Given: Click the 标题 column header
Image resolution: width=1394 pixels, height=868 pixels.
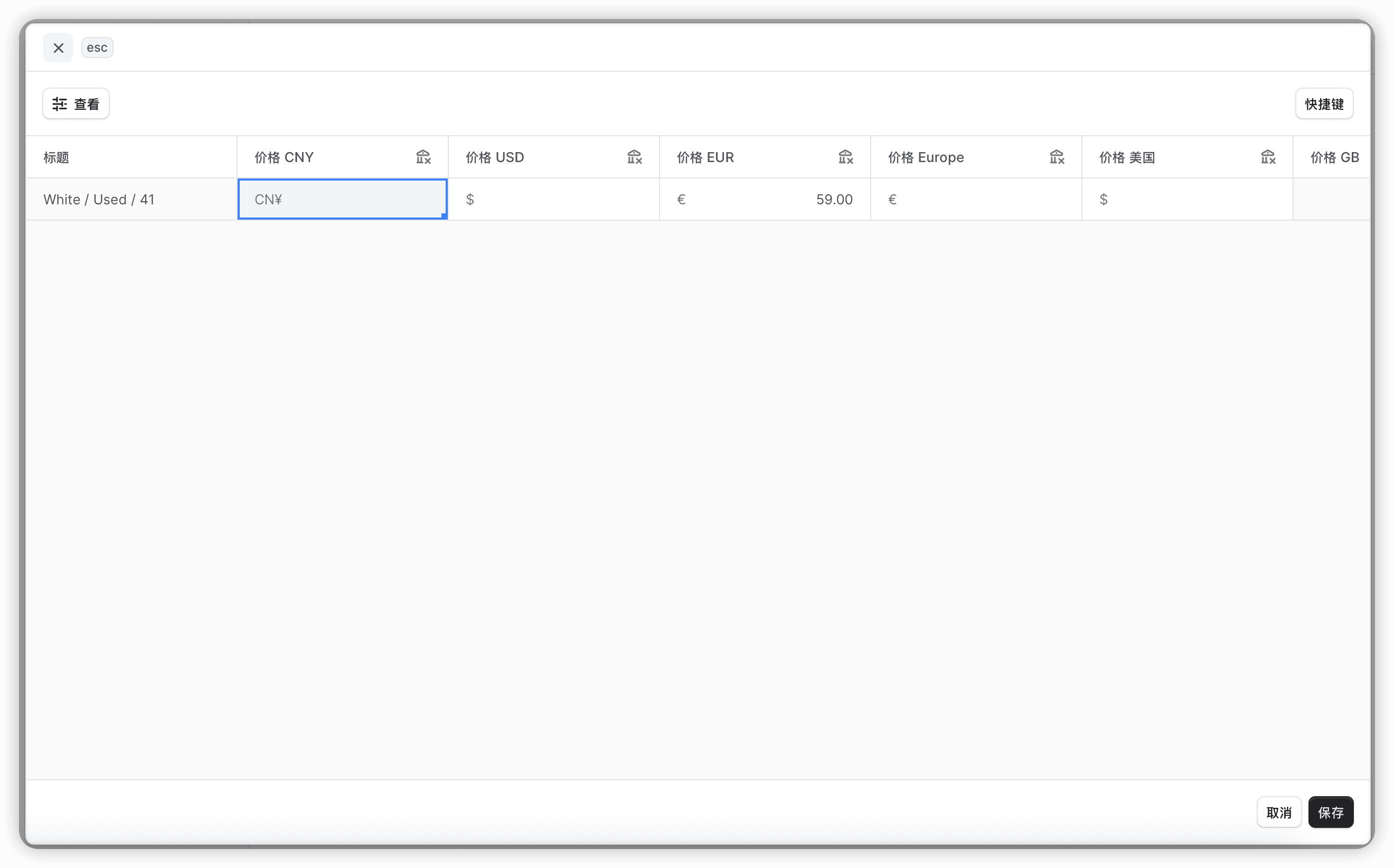Looking at the screenshot, I should pos(56,157).
